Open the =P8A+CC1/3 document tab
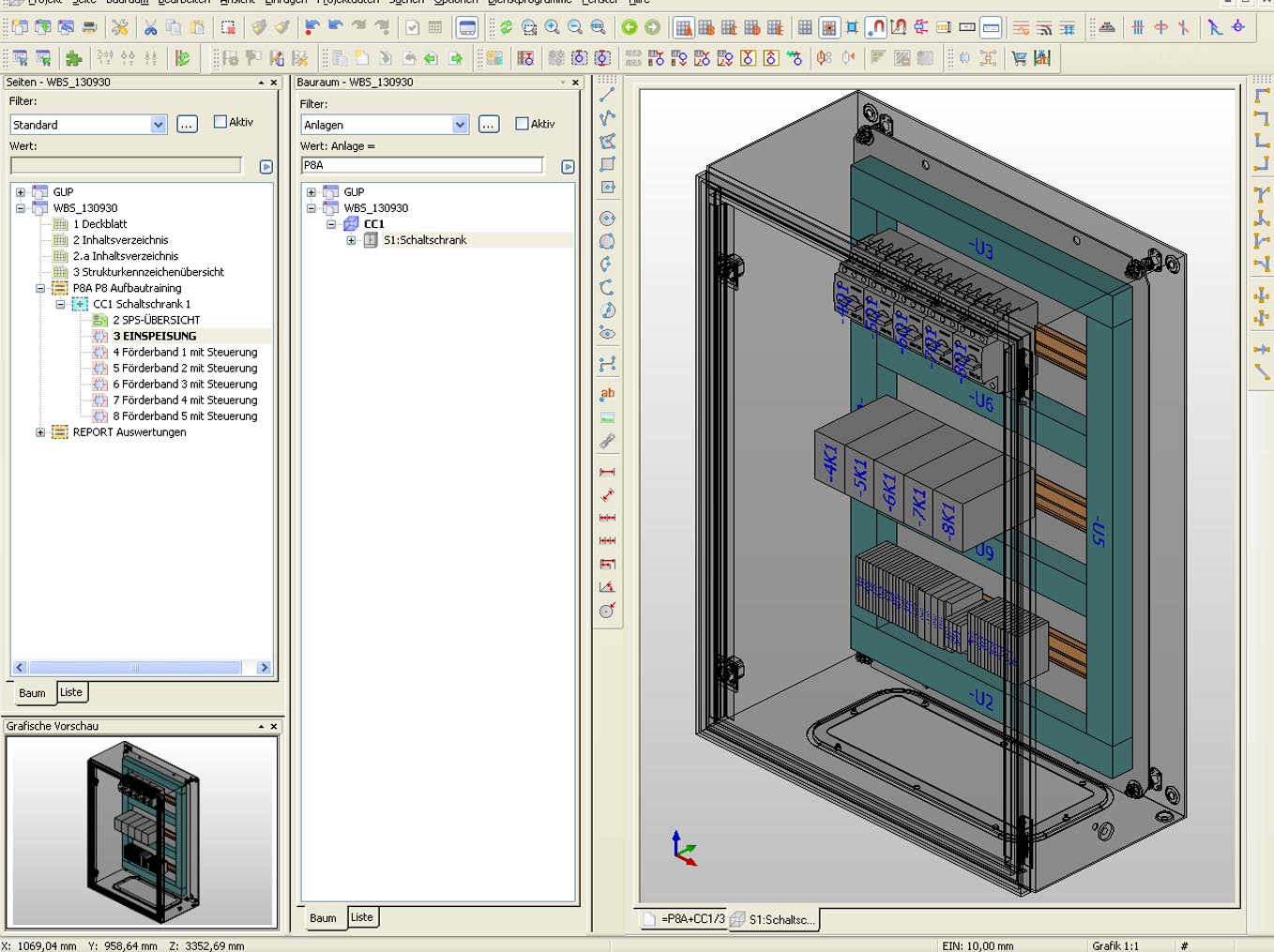Screen dimensions: 1274x952 click(x=684, y=919)
